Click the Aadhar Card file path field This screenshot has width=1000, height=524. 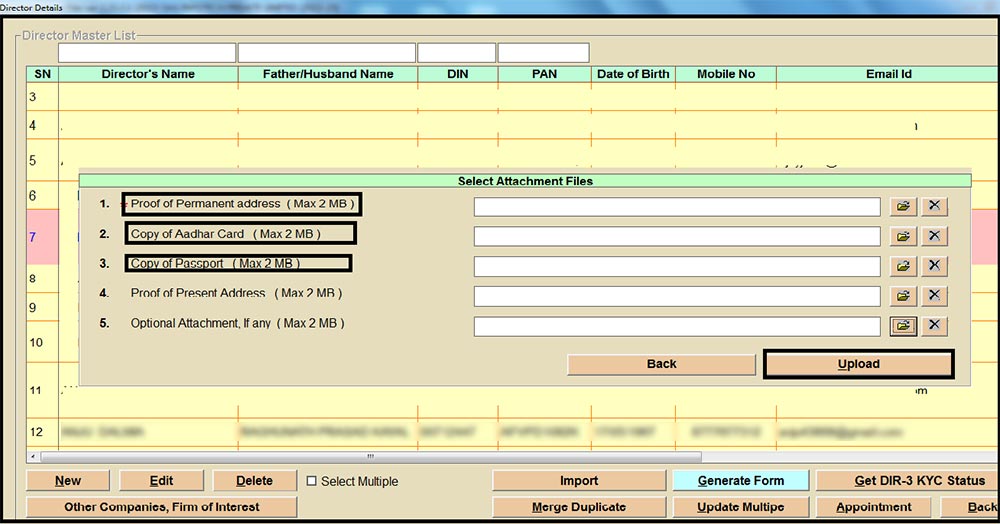tap(677, 236)
